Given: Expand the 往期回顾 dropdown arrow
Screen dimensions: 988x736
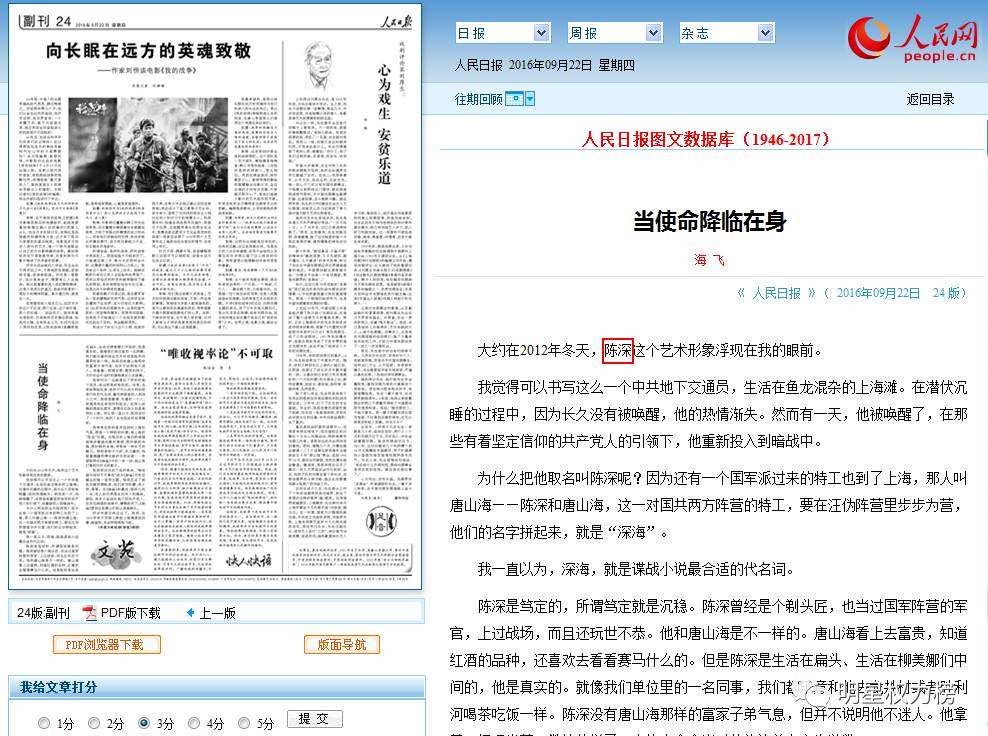Looking at the screenshot, I should pyautogui.click(x=530, y=99).
